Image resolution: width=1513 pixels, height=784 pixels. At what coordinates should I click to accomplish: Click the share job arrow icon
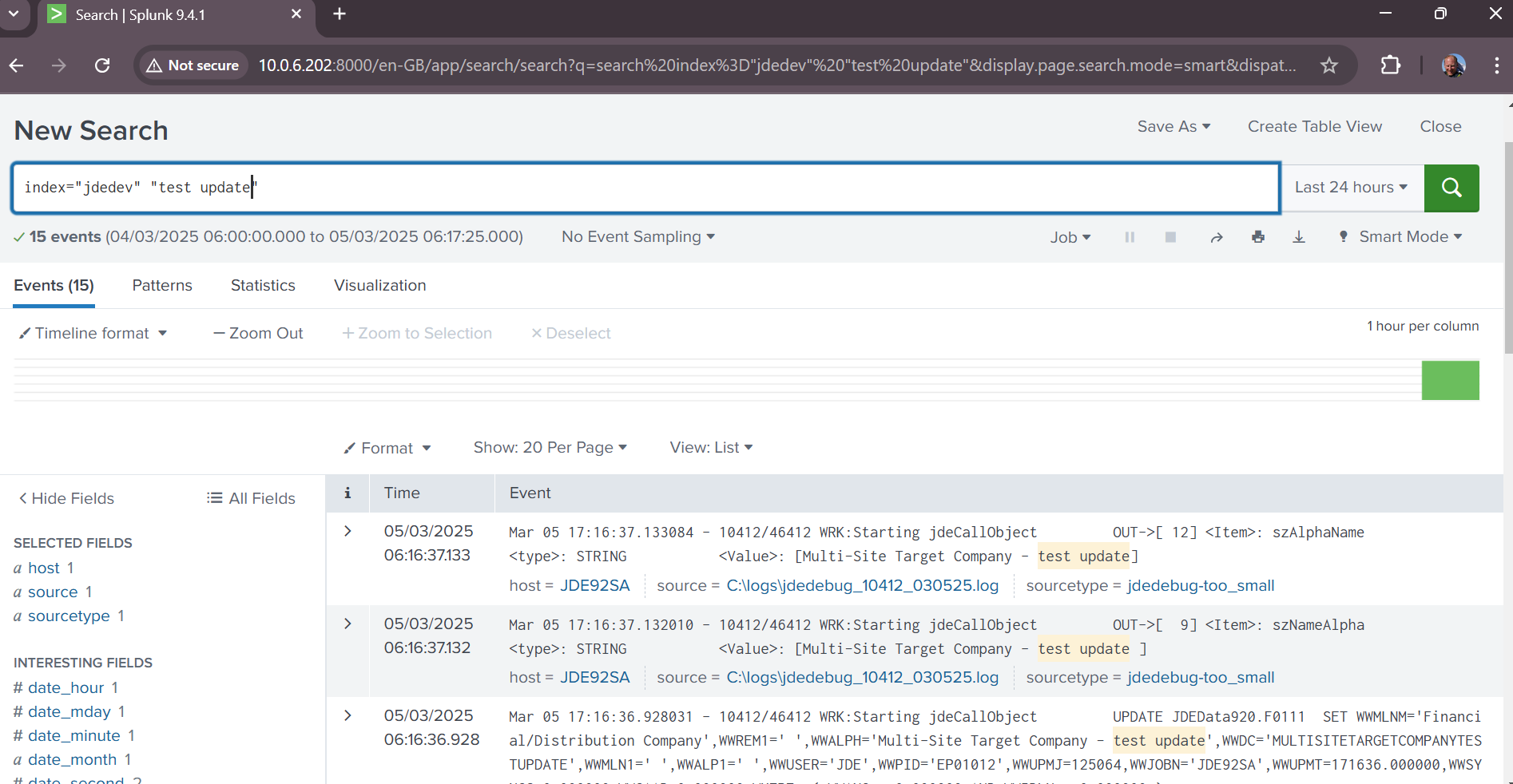pyautogui.click(x=1217, y=237)
